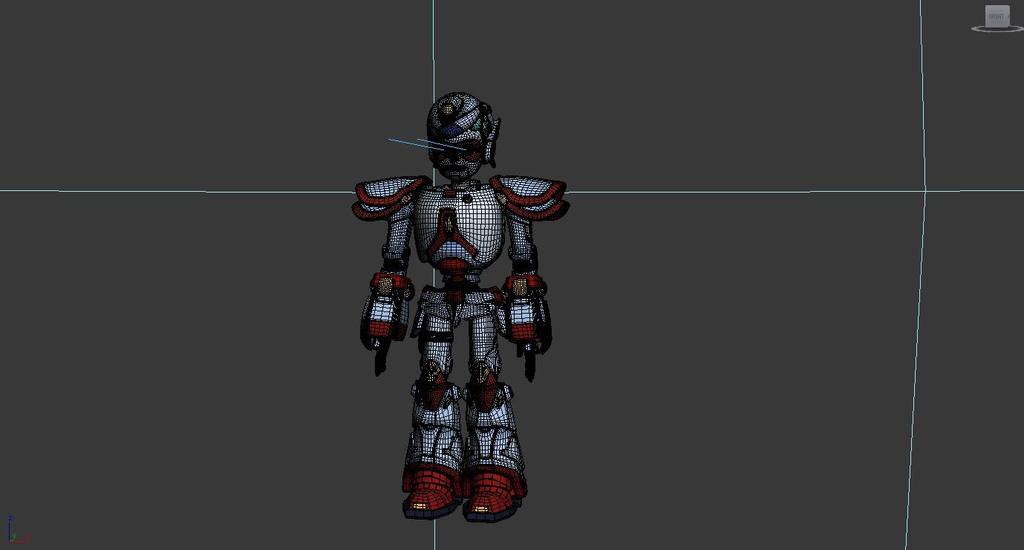Select the knee guard on the screen's left
1024x550 pixels.
433,385
